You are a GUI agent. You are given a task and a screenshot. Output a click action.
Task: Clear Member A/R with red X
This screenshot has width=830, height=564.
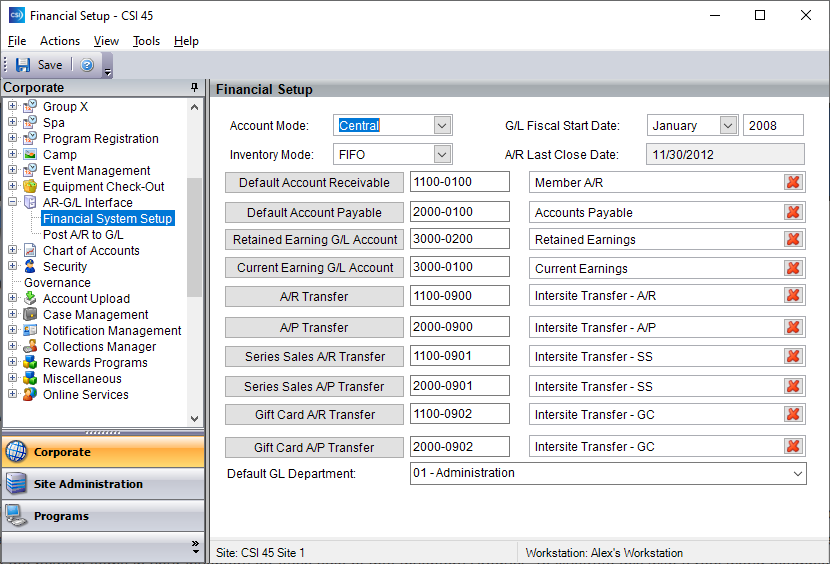click(793, 182)
